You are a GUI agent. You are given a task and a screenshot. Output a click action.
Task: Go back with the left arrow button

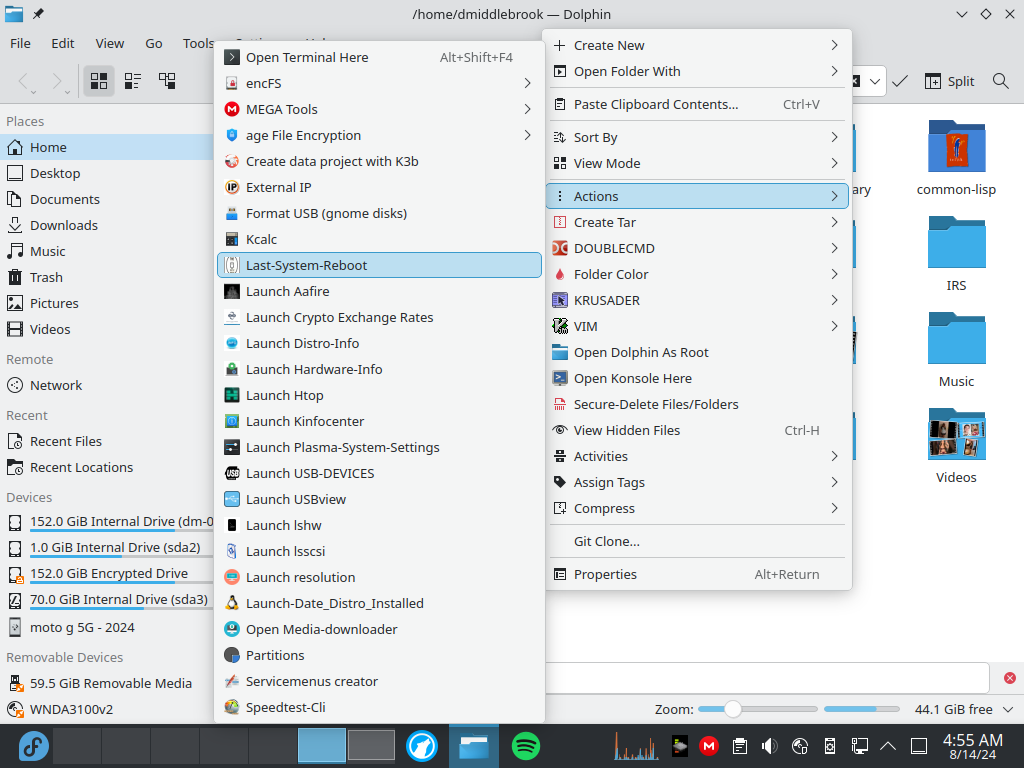point(24,81)
